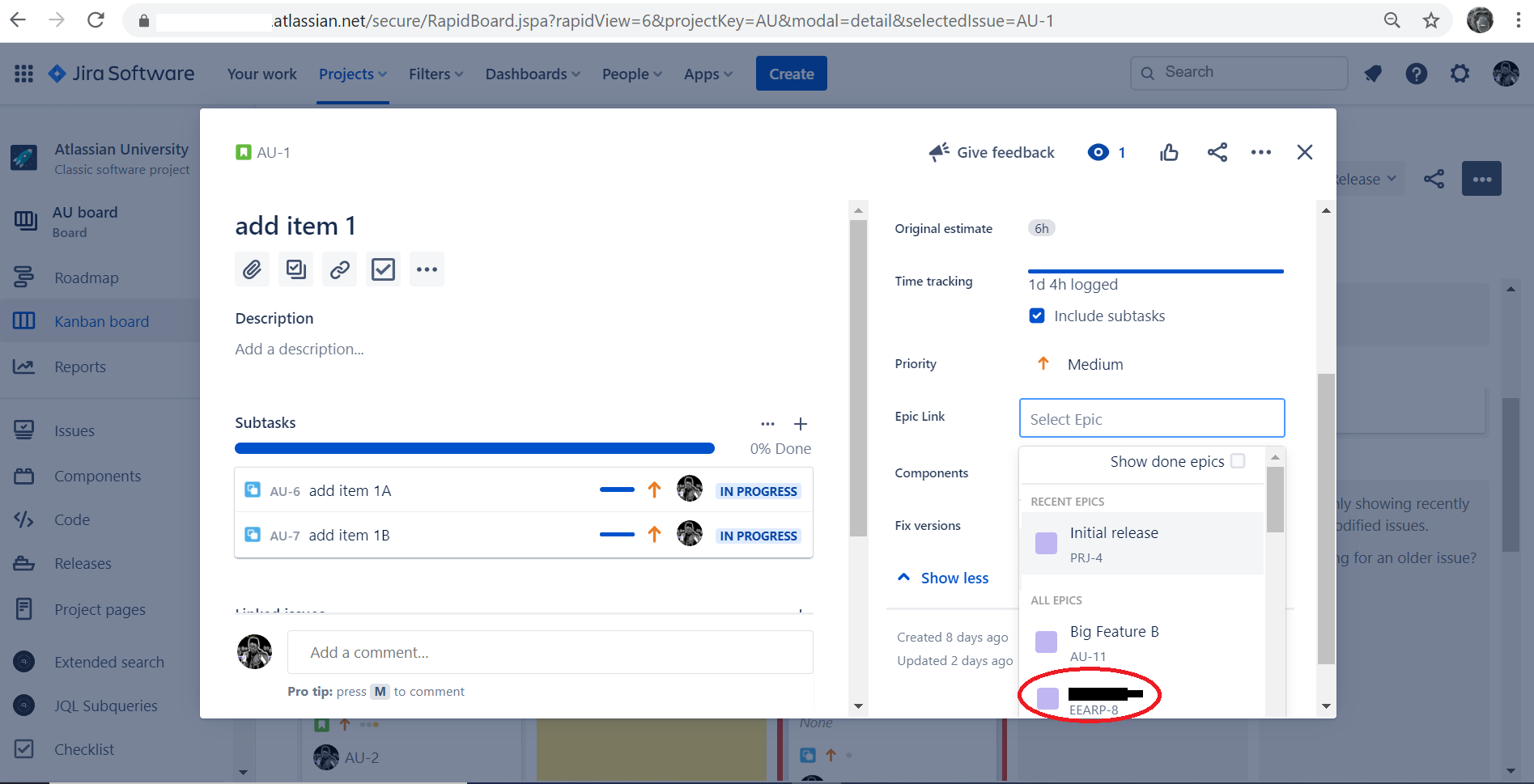
Task: Click the Jira Search box
Action: point(1239,72)
